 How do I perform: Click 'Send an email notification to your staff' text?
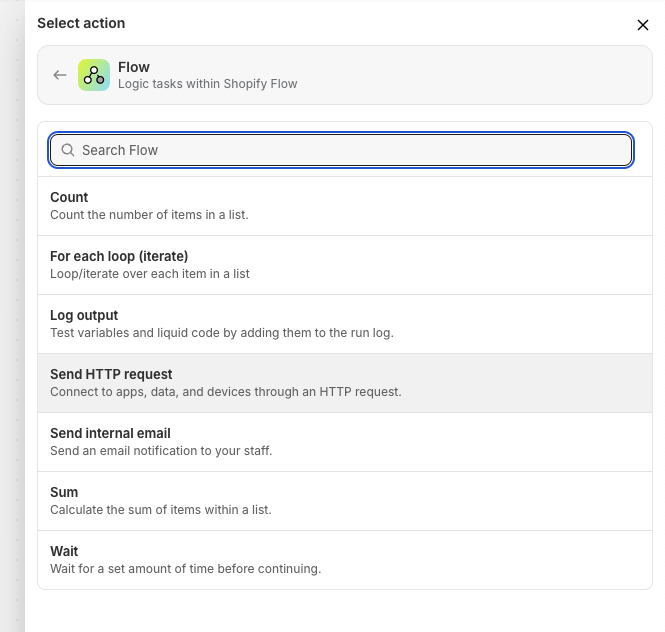tap(161, 451)
